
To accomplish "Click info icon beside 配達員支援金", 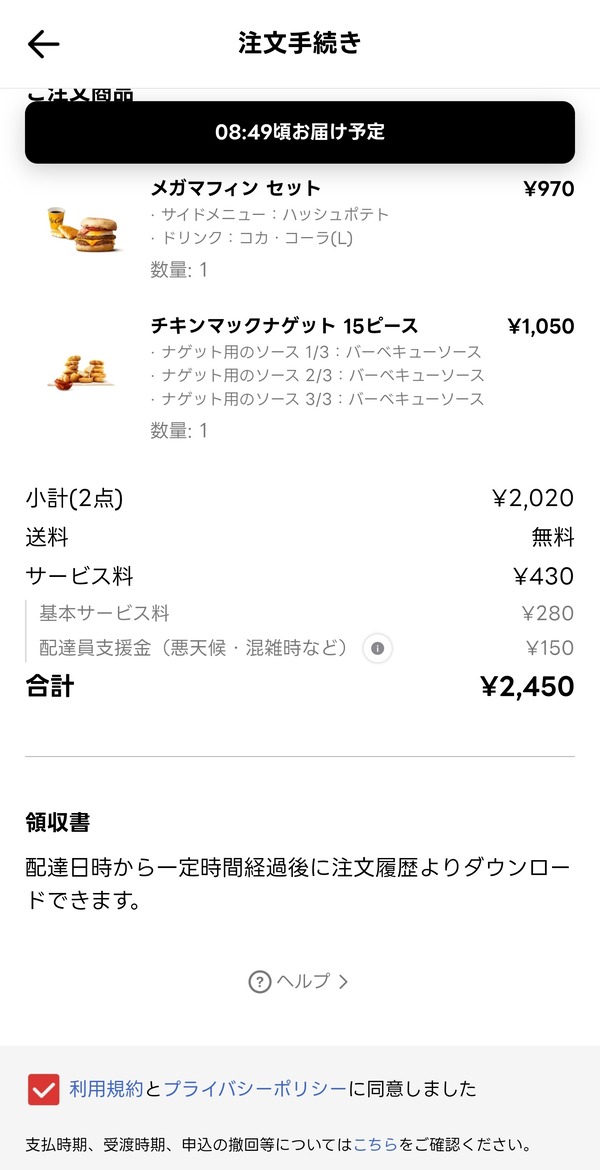I will tap(378, 648).
